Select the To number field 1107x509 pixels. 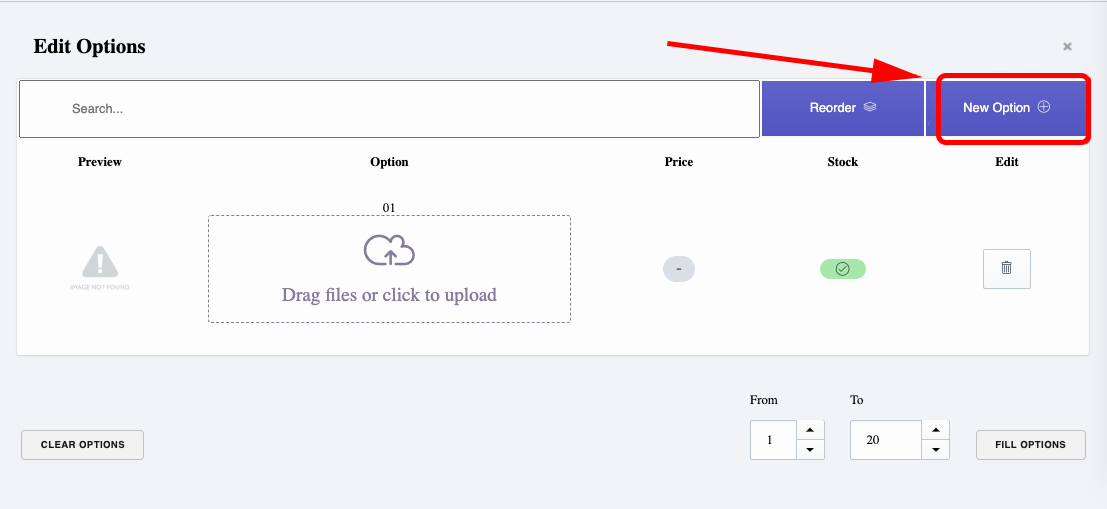(x=886, y=440)
